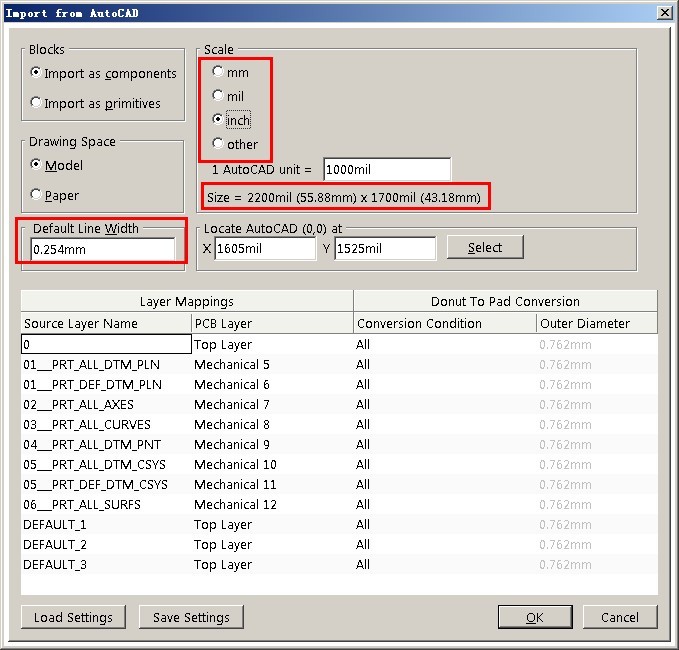Click conversion condition All for 02__PRT_ALL_AXES
Viewport: 679px width, 650px height.
445,404
